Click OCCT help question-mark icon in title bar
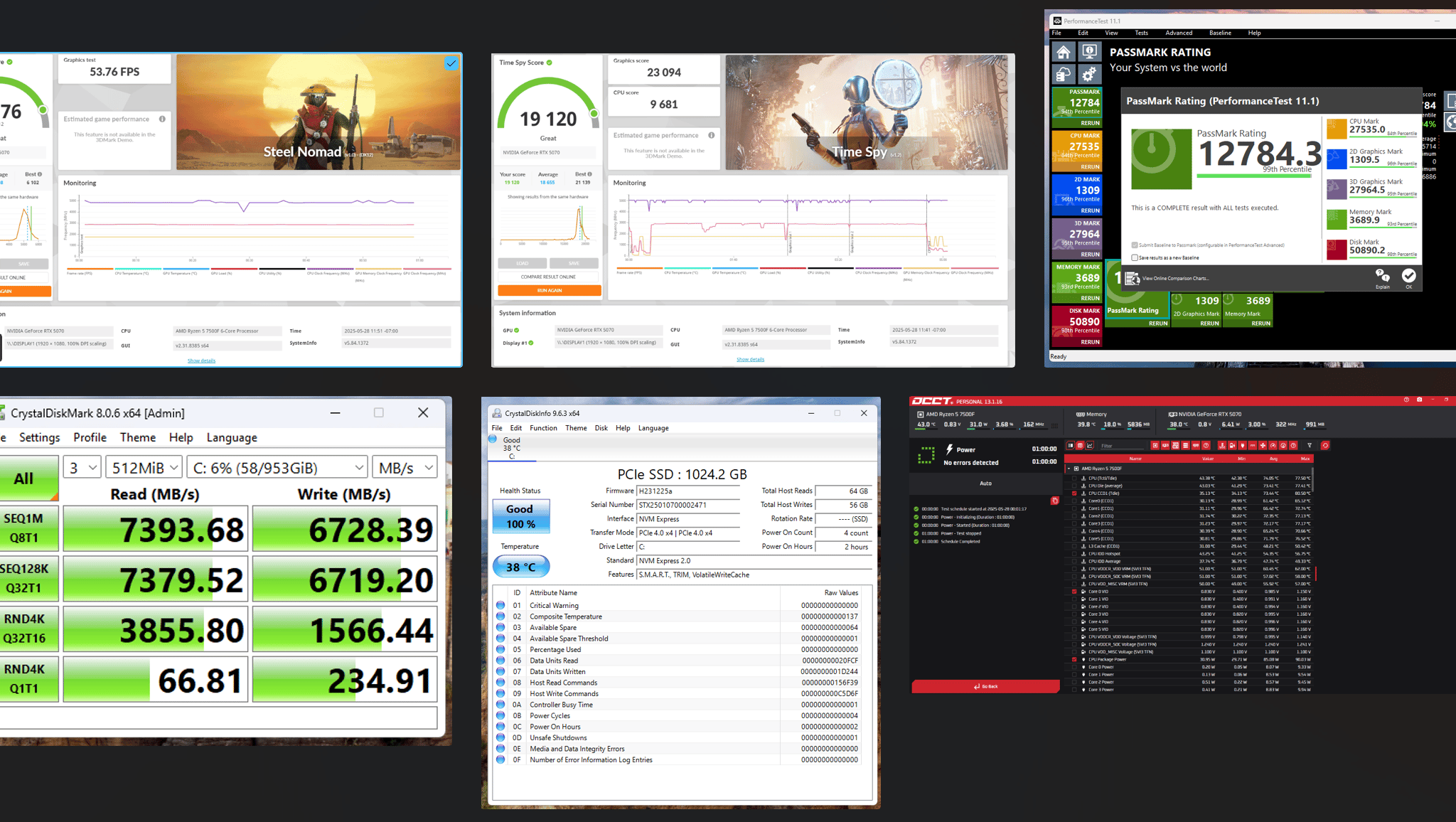 (x=1406, y=400)
